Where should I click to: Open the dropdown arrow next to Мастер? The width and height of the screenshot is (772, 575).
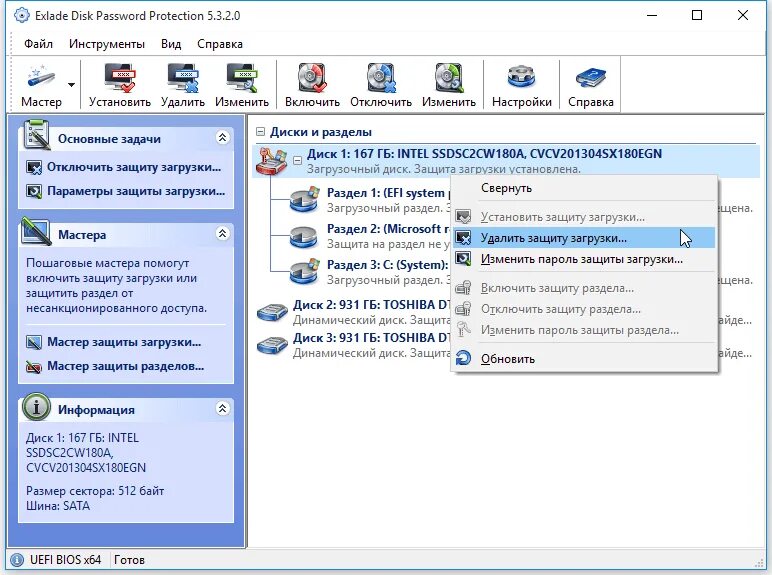coord(72,85)
